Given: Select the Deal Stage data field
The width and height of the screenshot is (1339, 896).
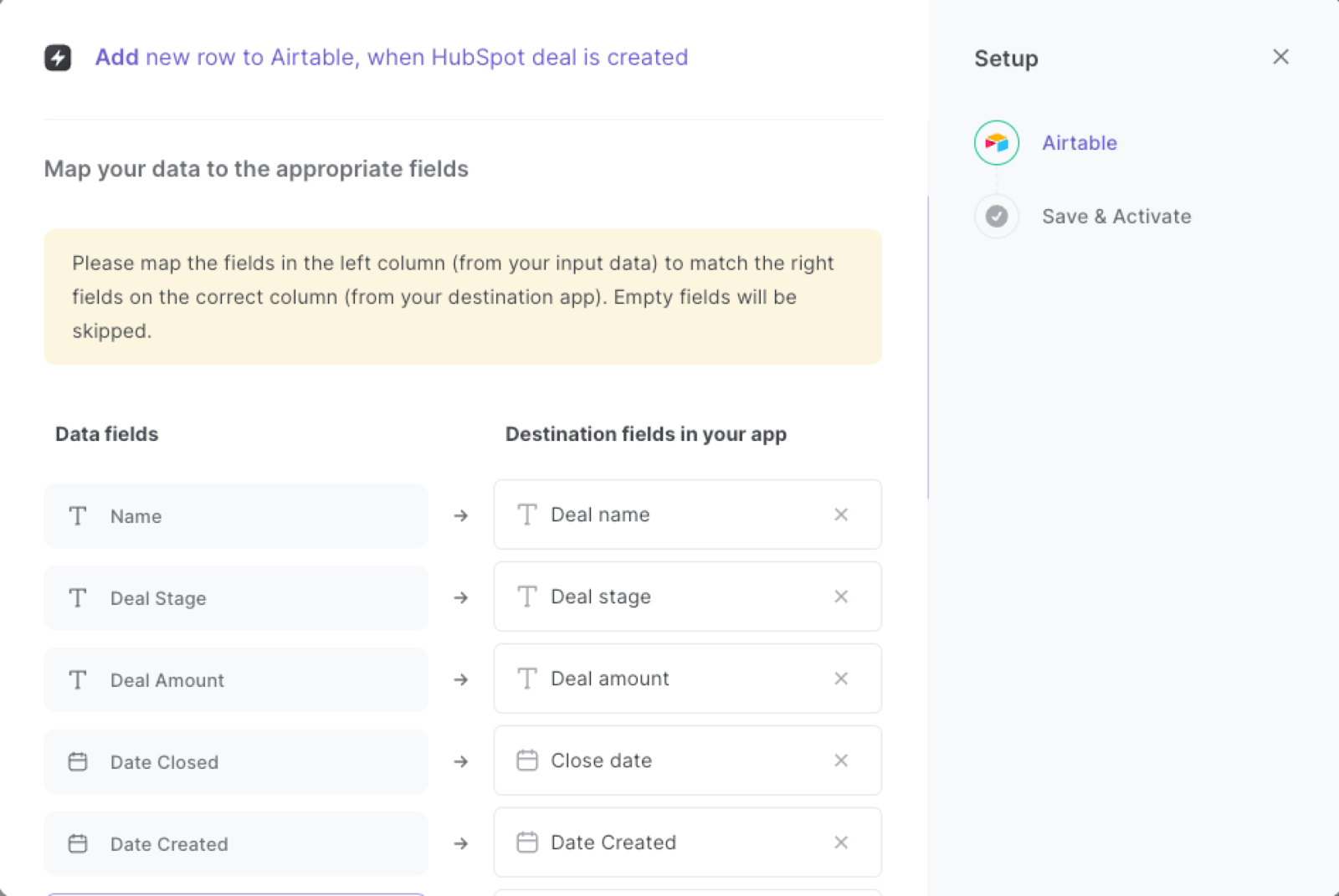Looking at the screenshot, I should click(x=236, y=598).
